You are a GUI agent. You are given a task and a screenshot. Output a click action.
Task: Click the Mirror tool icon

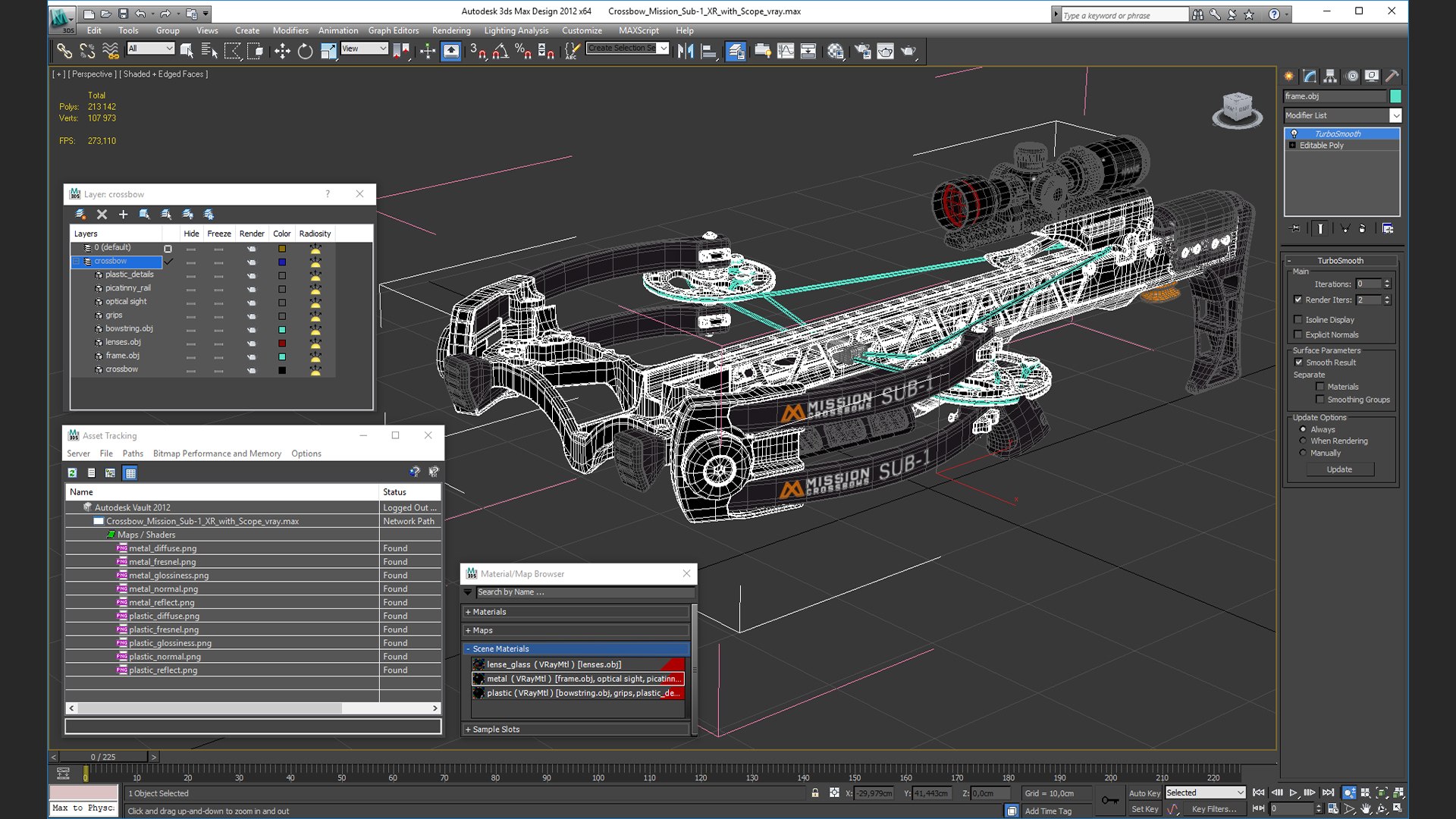[686, 51]
